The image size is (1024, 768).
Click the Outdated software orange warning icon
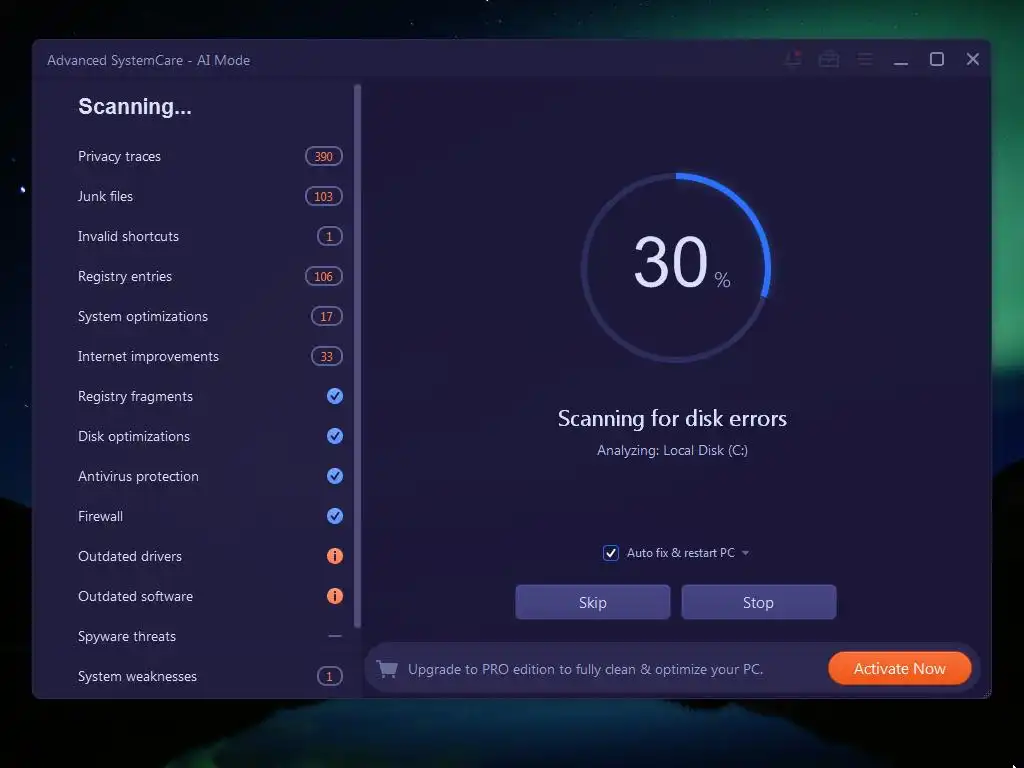point(335,596)
